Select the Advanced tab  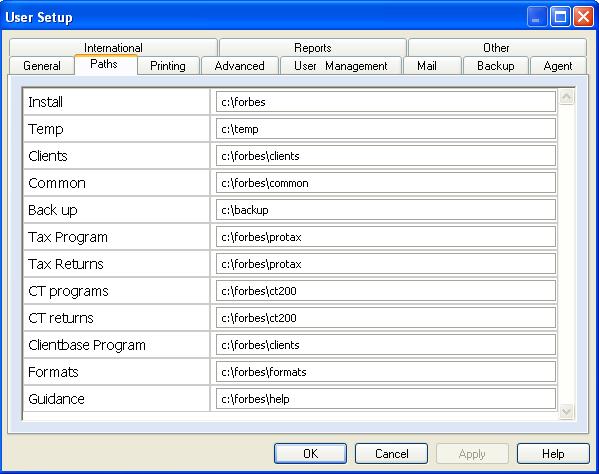[240, 66]
